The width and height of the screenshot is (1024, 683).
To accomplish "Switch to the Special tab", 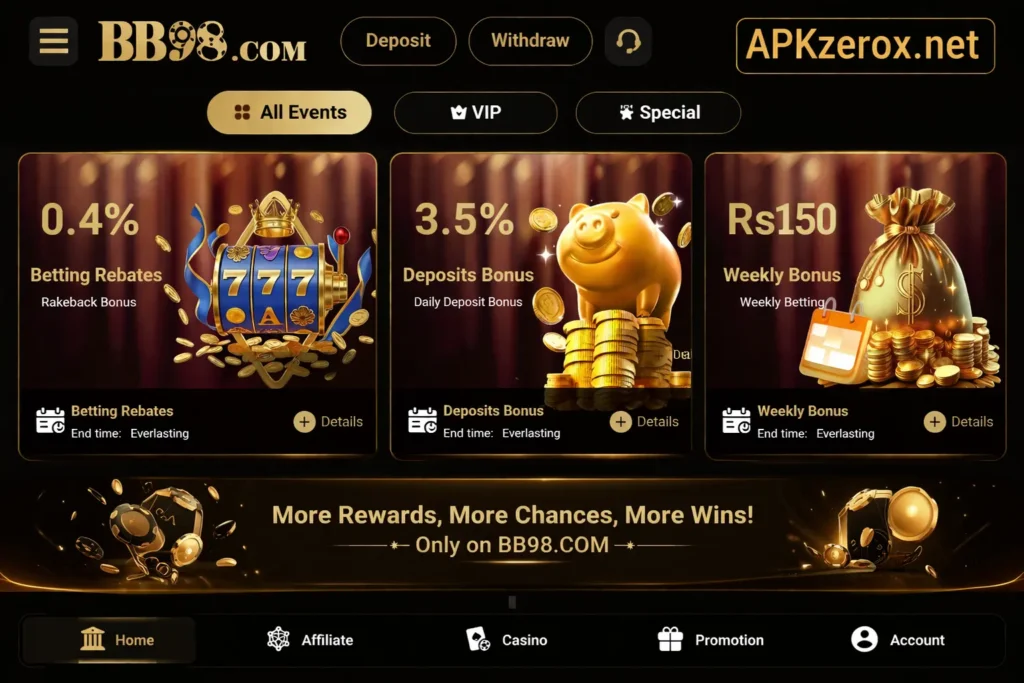I will [x=658, y=112].
